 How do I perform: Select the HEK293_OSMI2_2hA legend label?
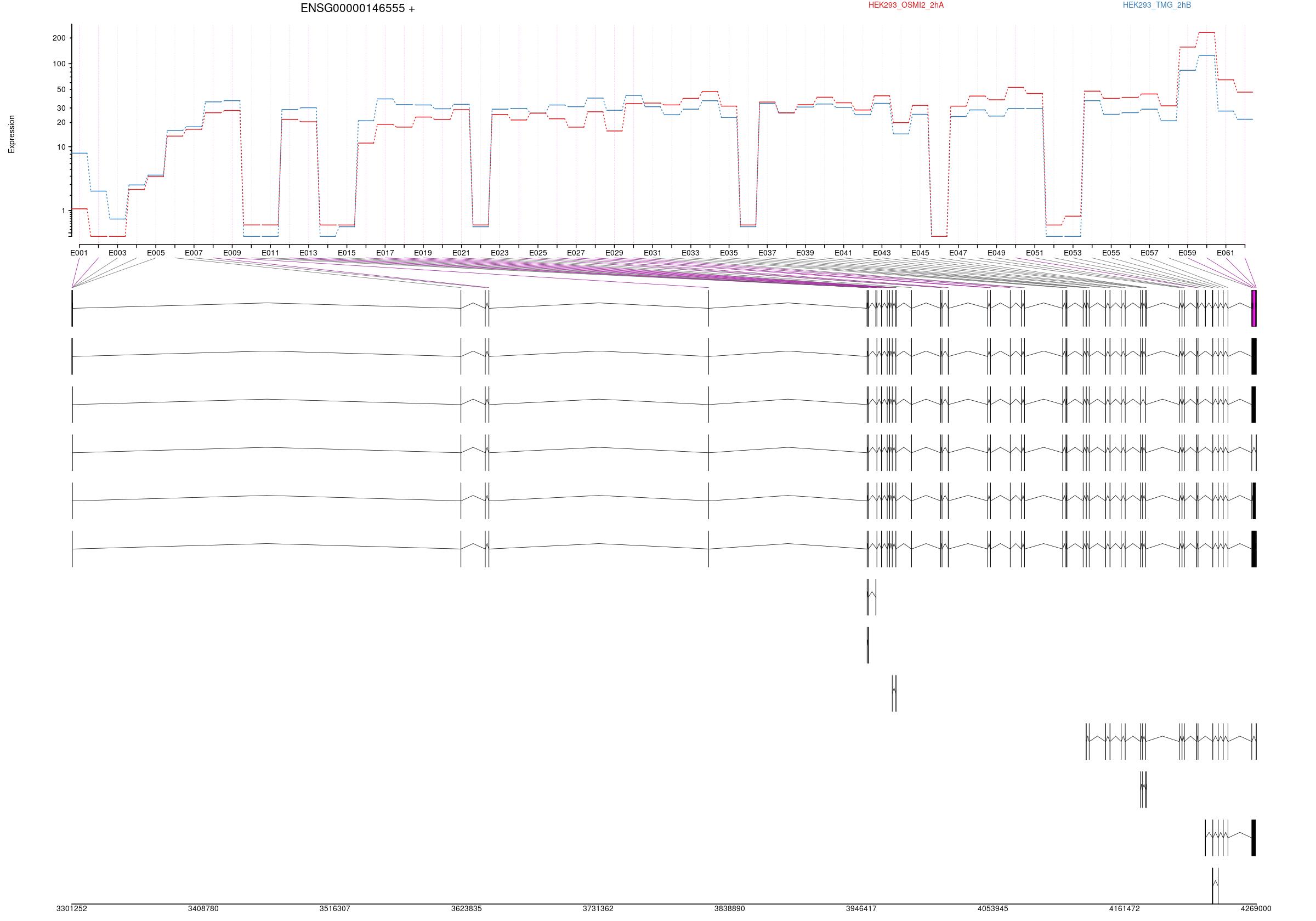pyautogui.click(x=906, y=5)
